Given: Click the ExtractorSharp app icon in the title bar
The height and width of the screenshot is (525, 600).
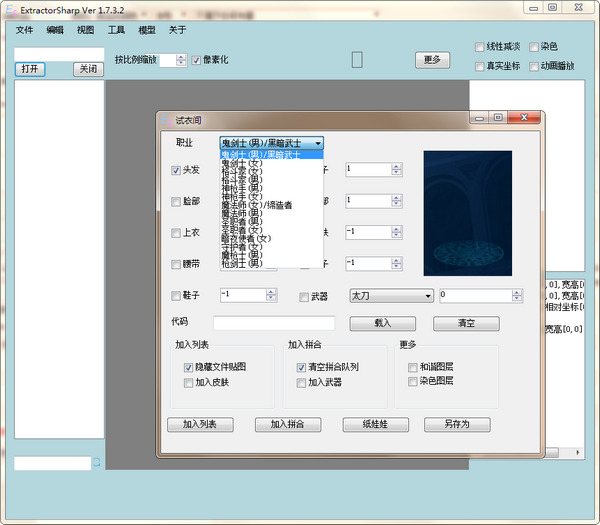Looking at the screenshot, I should (x=11, y=11).
